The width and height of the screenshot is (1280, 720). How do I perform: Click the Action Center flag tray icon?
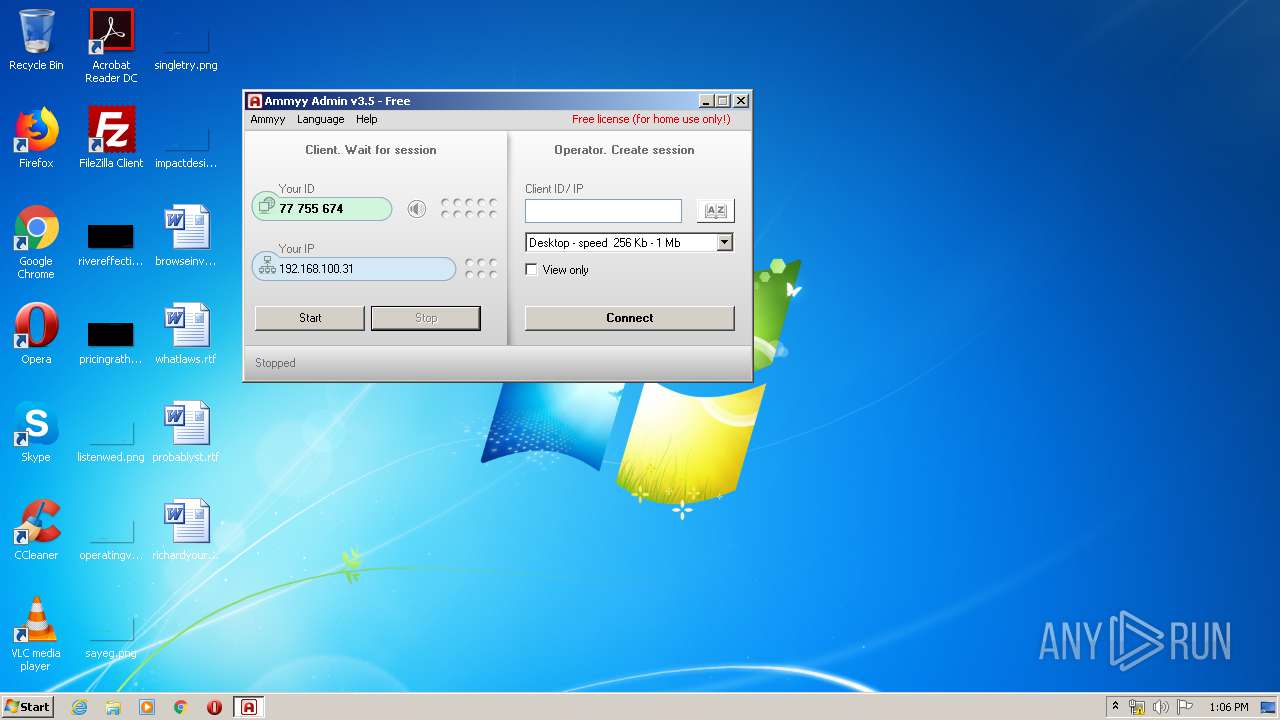pos(1185,707)
